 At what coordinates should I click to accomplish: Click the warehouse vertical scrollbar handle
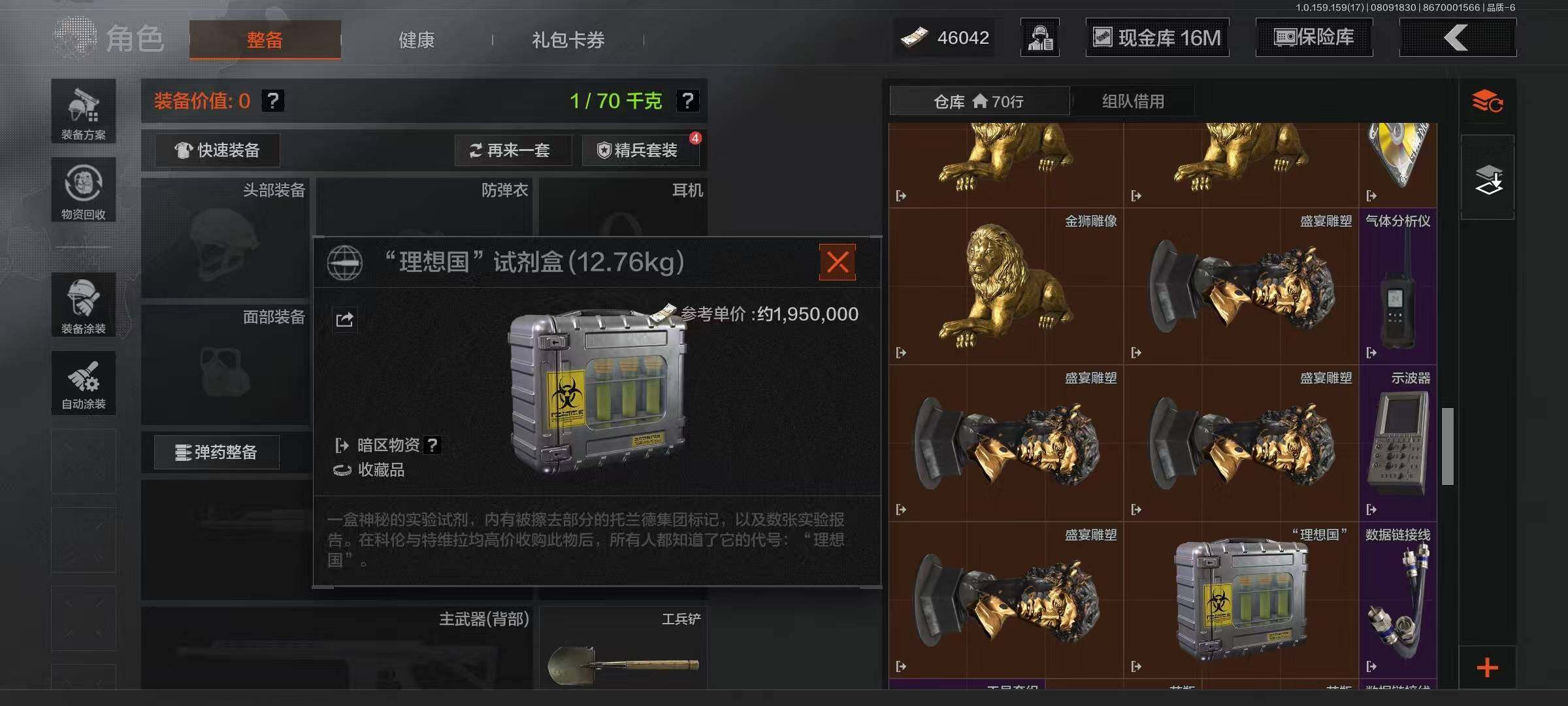(1448, 446)
